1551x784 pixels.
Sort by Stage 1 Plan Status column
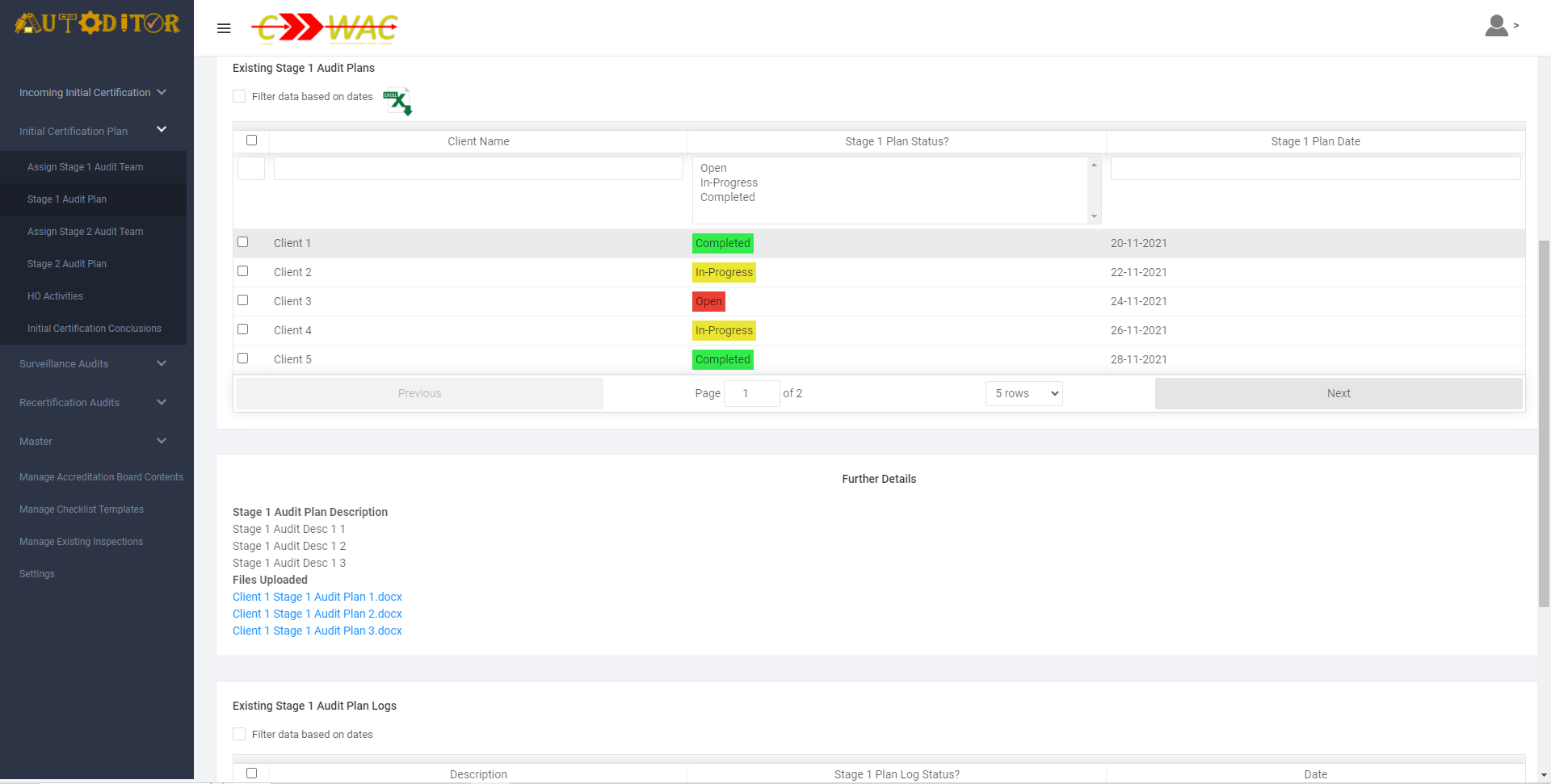coord(897,141)
